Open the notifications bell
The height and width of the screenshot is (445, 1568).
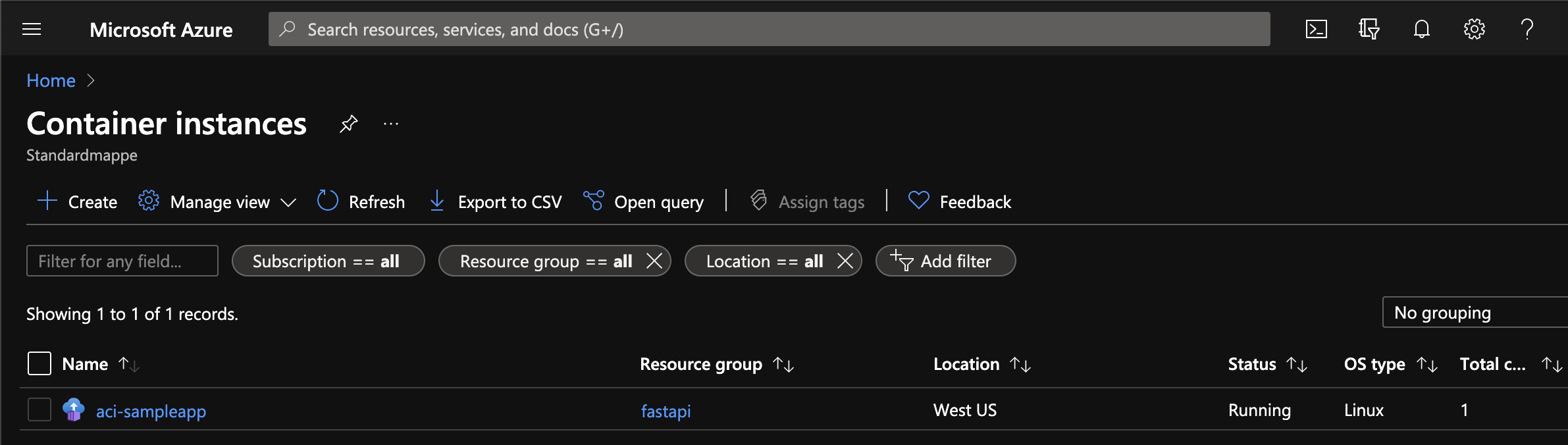[1421, 29]
